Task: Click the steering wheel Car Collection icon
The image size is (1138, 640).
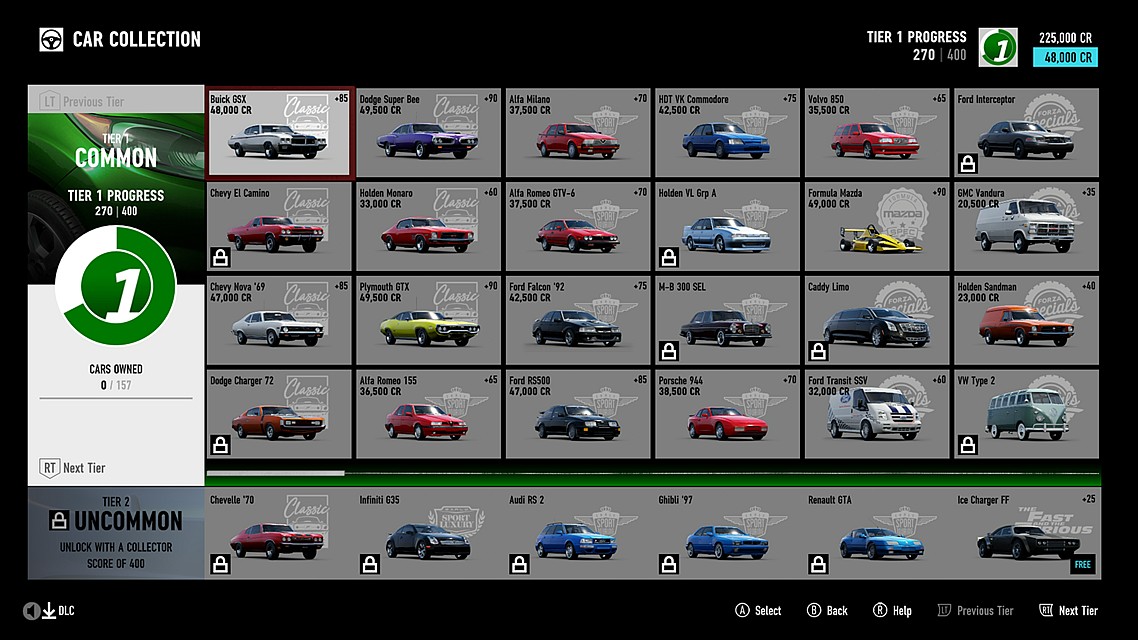Action: [x=51, y=39]
